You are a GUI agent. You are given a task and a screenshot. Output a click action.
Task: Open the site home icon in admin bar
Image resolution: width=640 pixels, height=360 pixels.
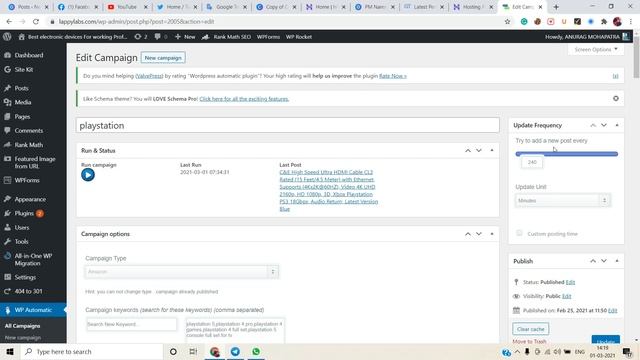pos(22,37)
